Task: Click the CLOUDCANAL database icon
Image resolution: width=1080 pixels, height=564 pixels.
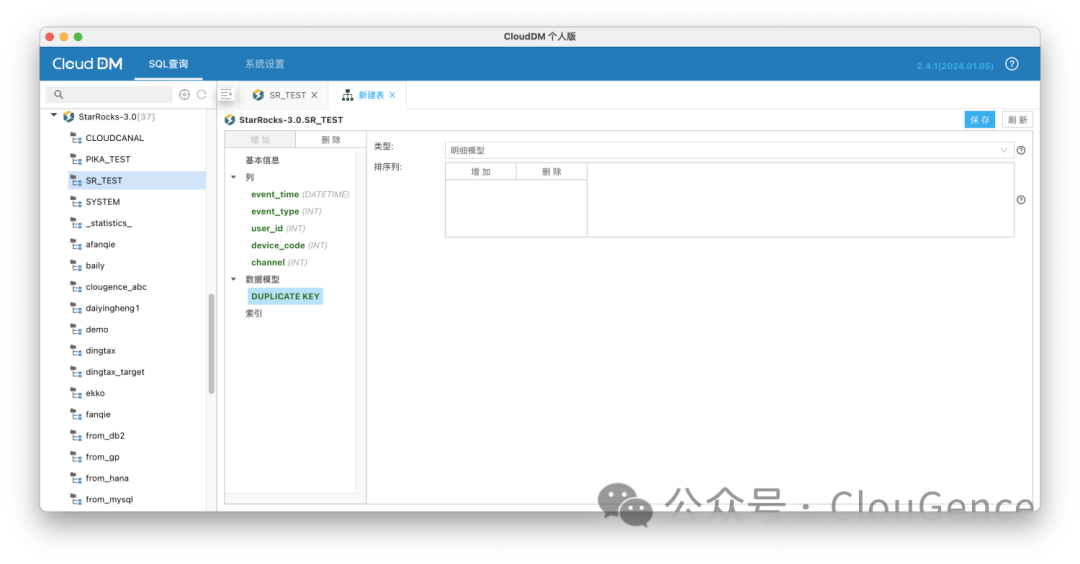Action: coord(76,138)
